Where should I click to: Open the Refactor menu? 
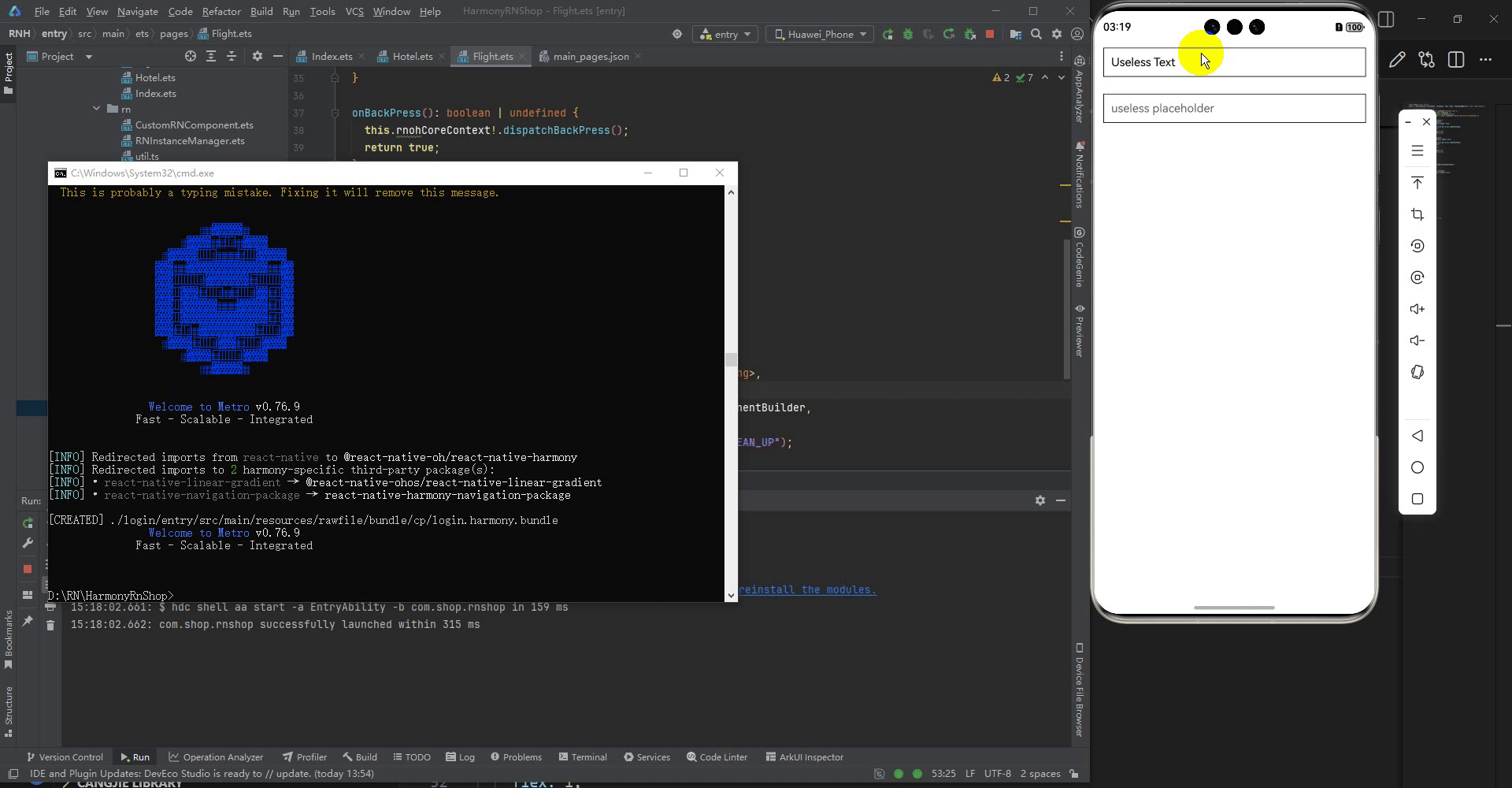221,11
